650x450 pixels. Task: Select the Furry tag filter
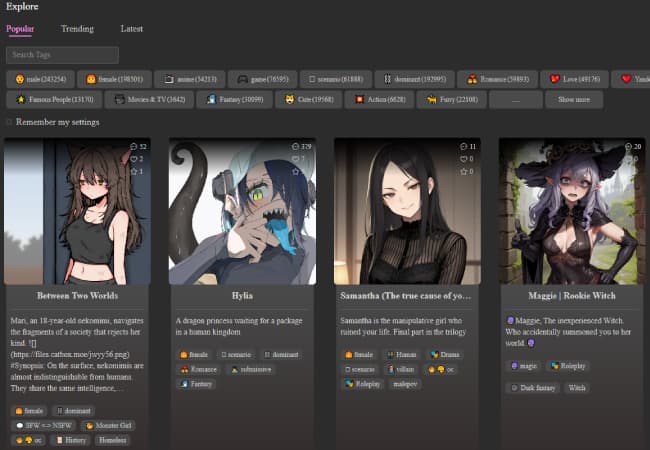pos(450,100)
